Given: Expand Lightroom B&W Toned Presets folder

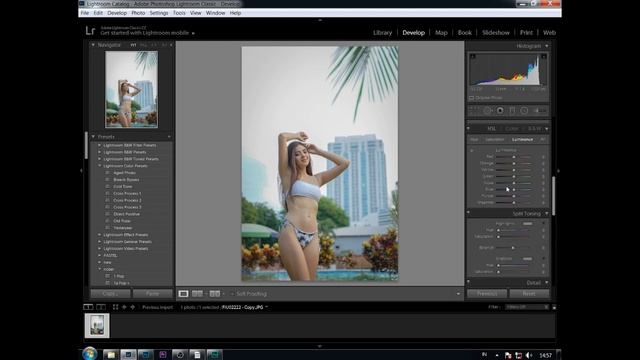Looking at the screenshot, I should click(x=100, y=159).
